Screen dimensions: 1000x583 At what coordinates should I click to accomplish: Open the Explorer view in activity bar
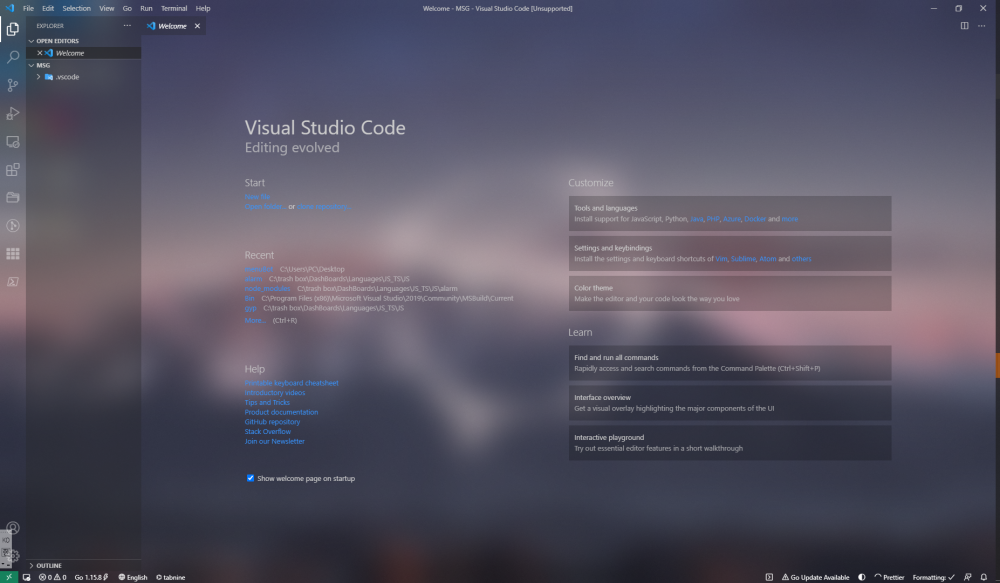click(x=13, y=29)
